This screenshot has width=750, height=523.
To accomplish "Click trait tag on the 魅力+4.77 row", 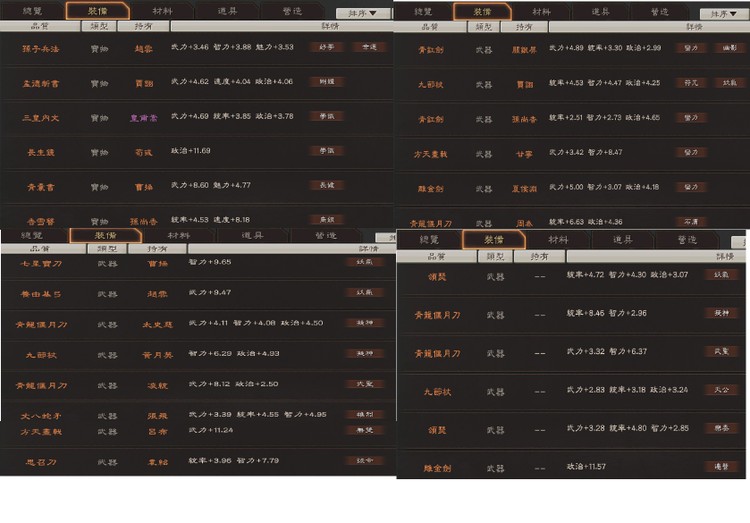I will pyautogui.click(x=326, y=185).
